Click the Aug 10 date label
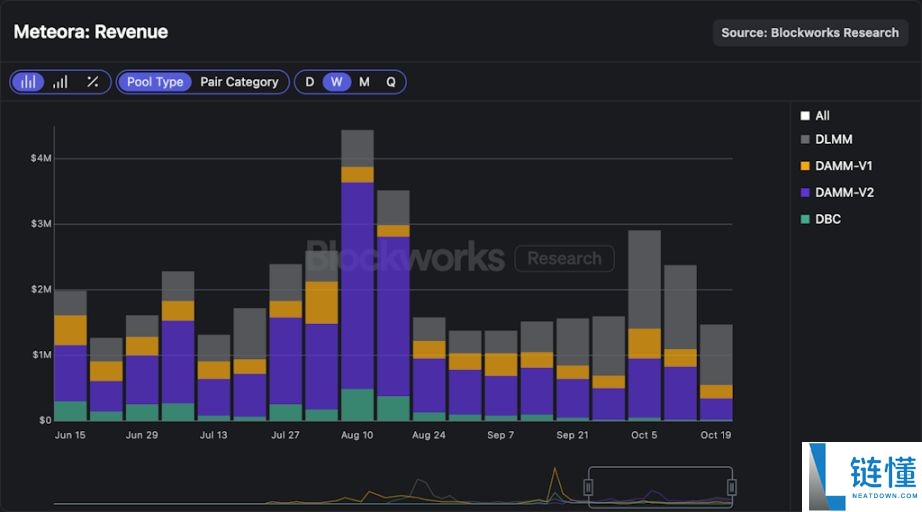 pyautogui.click(x=357, y=435)
